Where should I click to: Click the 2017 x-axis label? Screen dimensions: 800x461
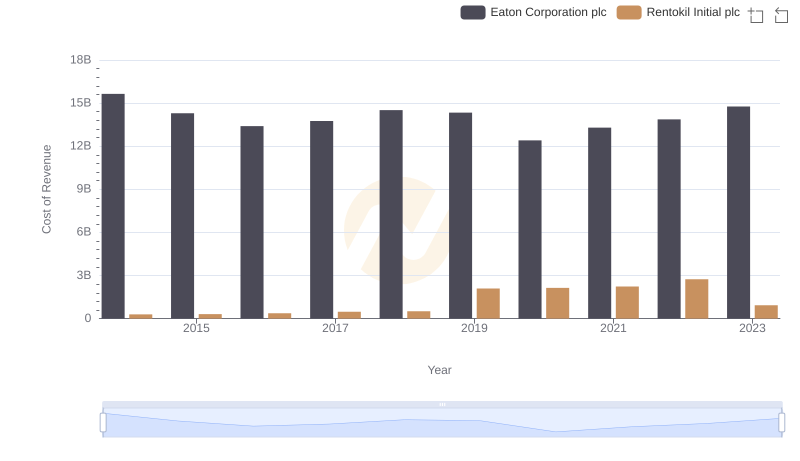click(x=335, y=328)
